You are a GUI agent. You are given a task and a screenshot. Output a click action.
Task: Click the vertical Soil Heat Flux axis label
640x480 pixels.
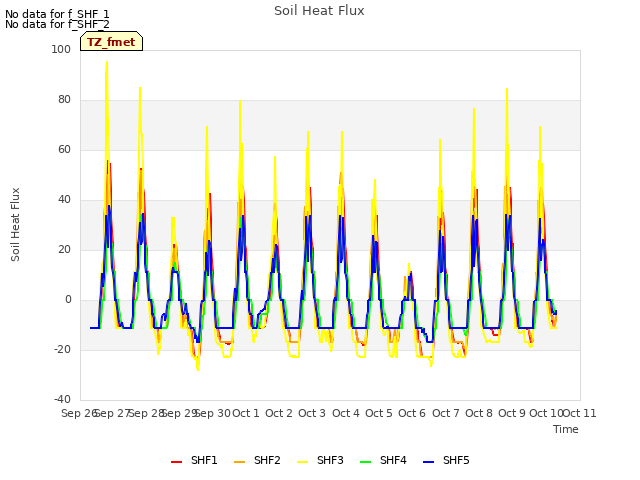[15, 224]
